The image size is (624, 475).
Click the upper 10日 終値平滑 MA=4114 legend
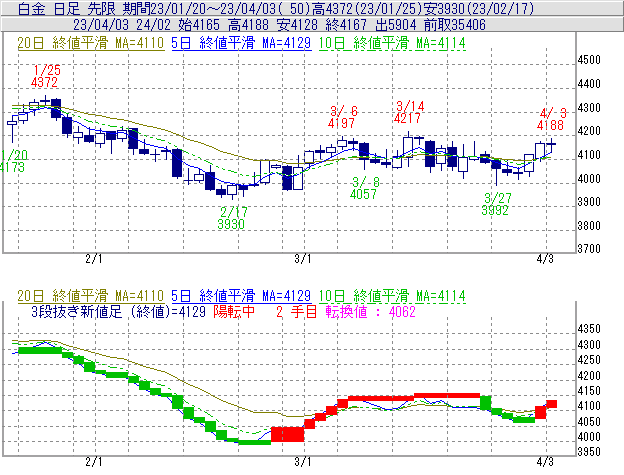point(392,43)
